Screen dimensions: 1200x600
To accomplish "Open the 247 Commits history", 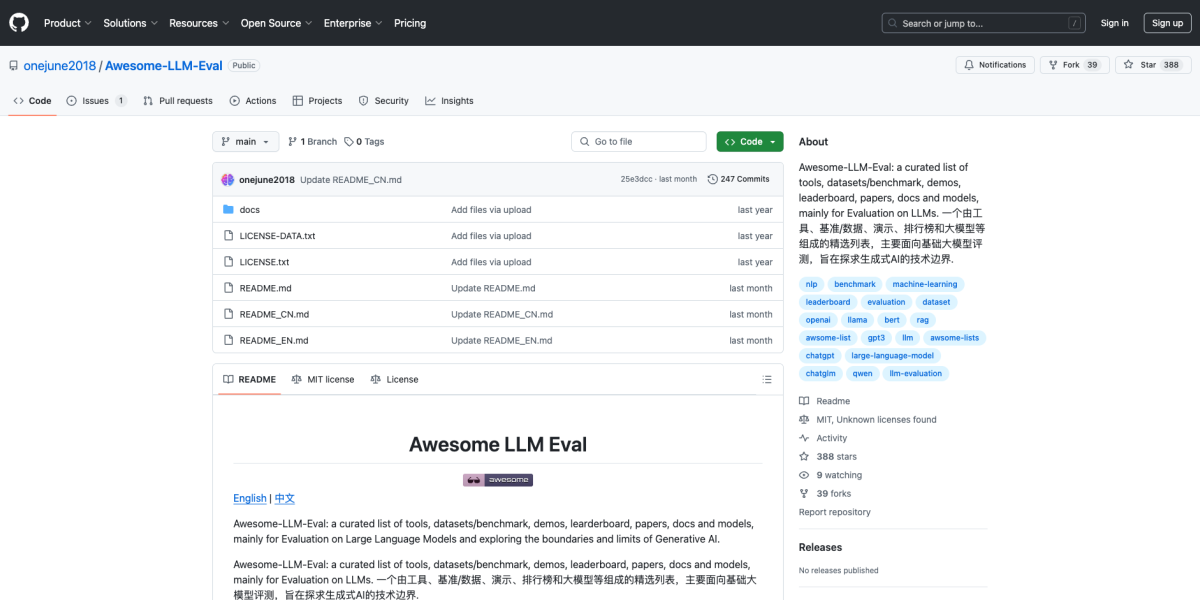I will pyautogui.click(x=738, y=179).
